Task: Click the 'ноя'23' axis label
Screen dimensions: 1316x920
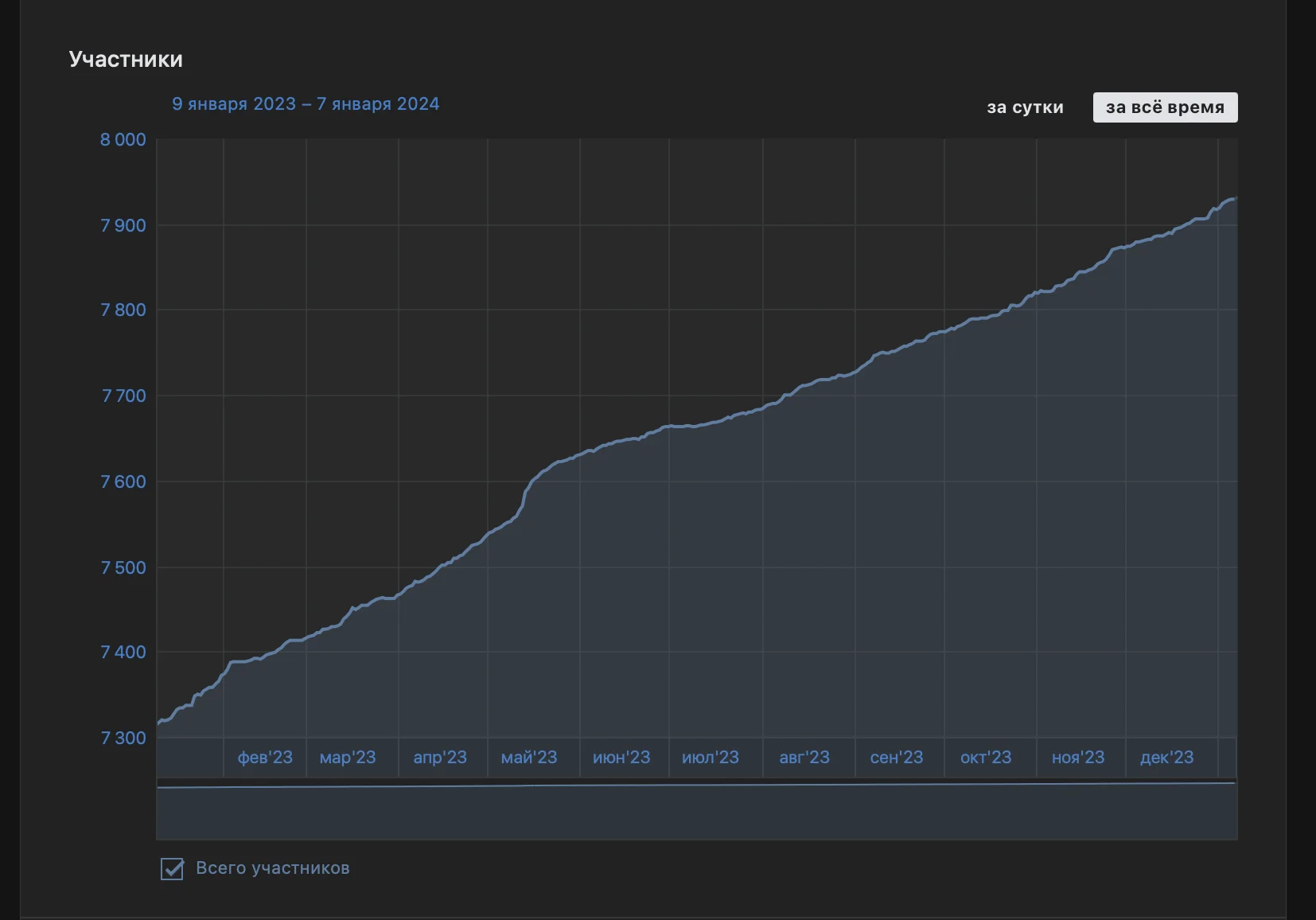Action: pyautogui.click(x=1078, y=758)
